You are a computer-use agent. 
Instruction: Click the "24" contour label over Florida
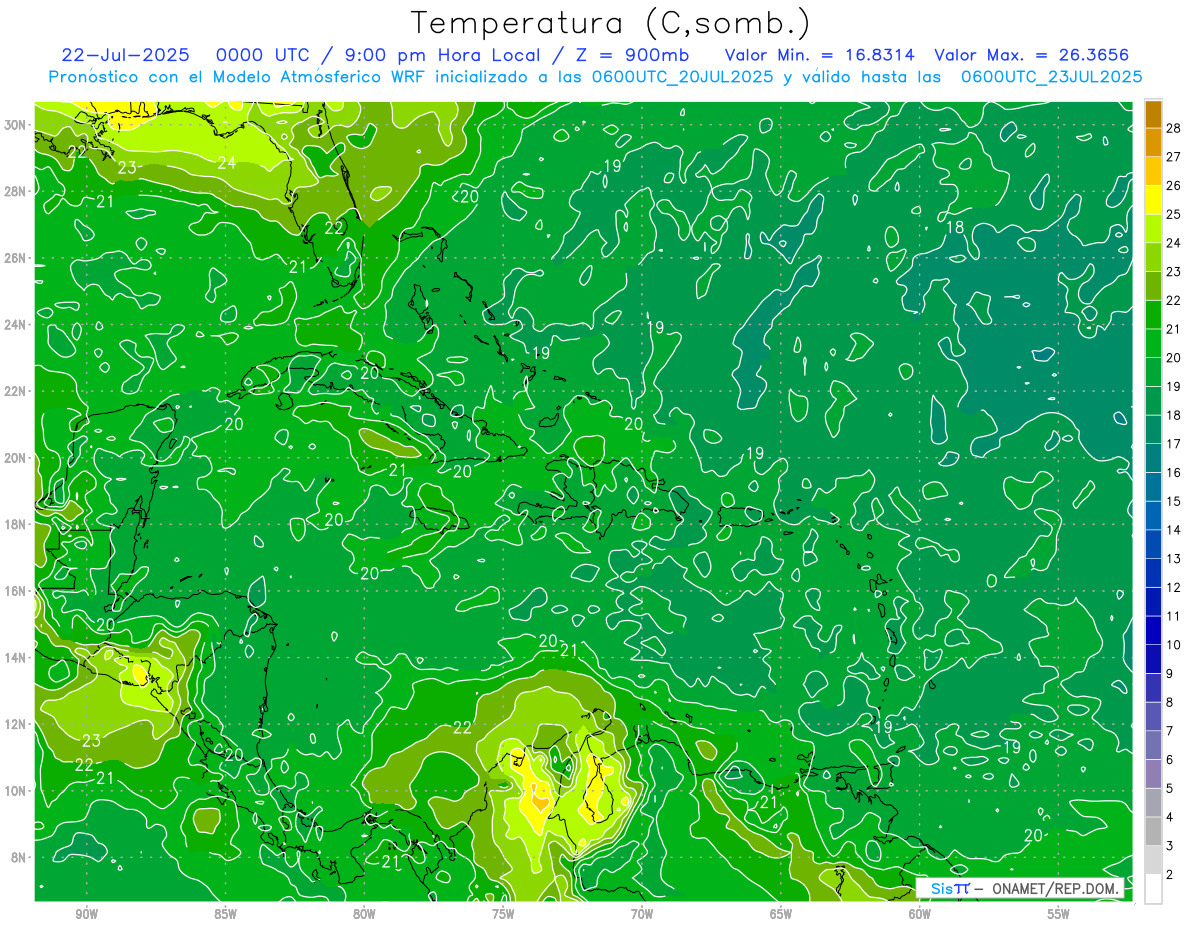(227, 162)
